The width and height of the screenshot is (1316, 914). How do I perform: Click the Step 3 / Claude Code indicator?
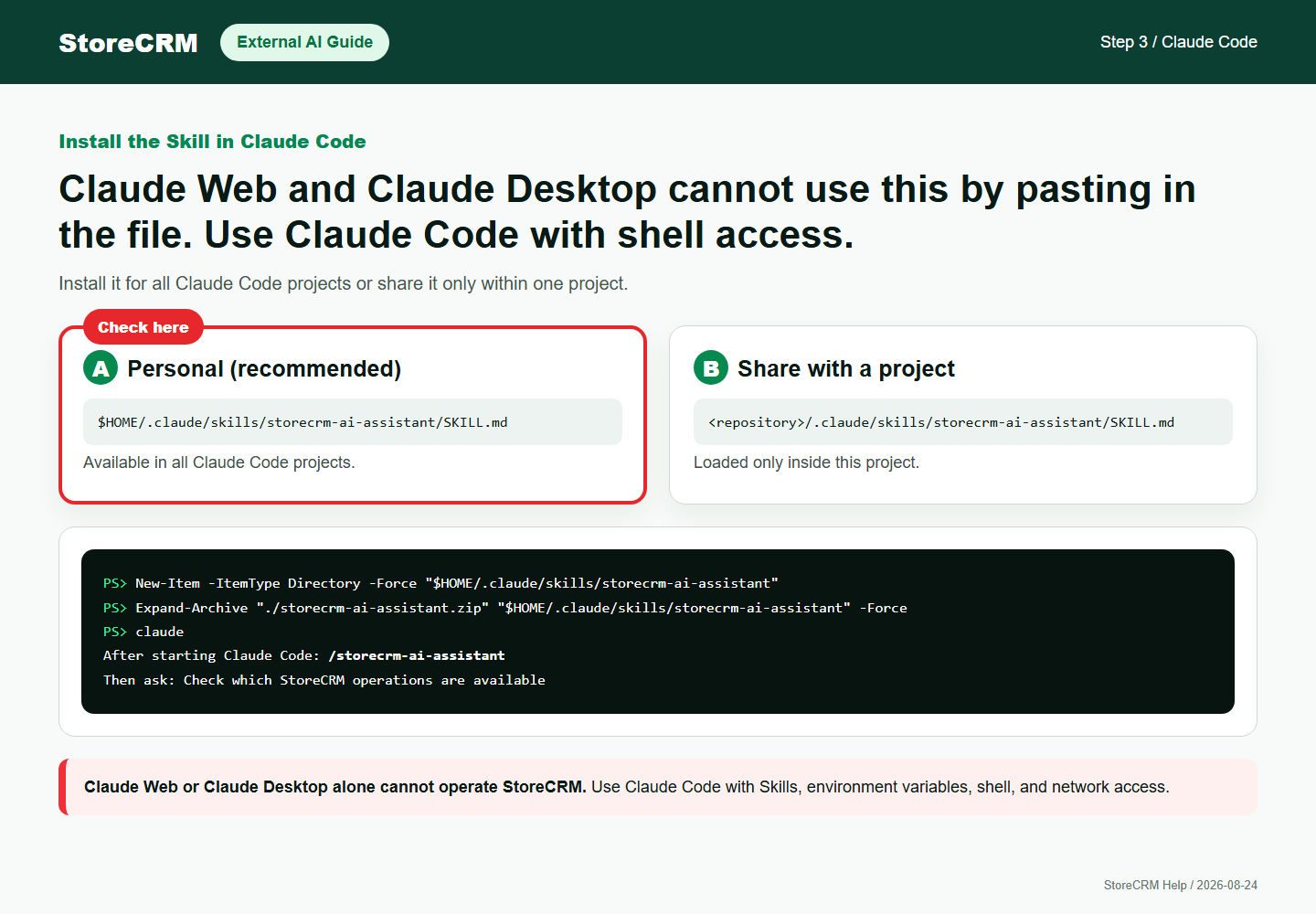pos(1178,42)
